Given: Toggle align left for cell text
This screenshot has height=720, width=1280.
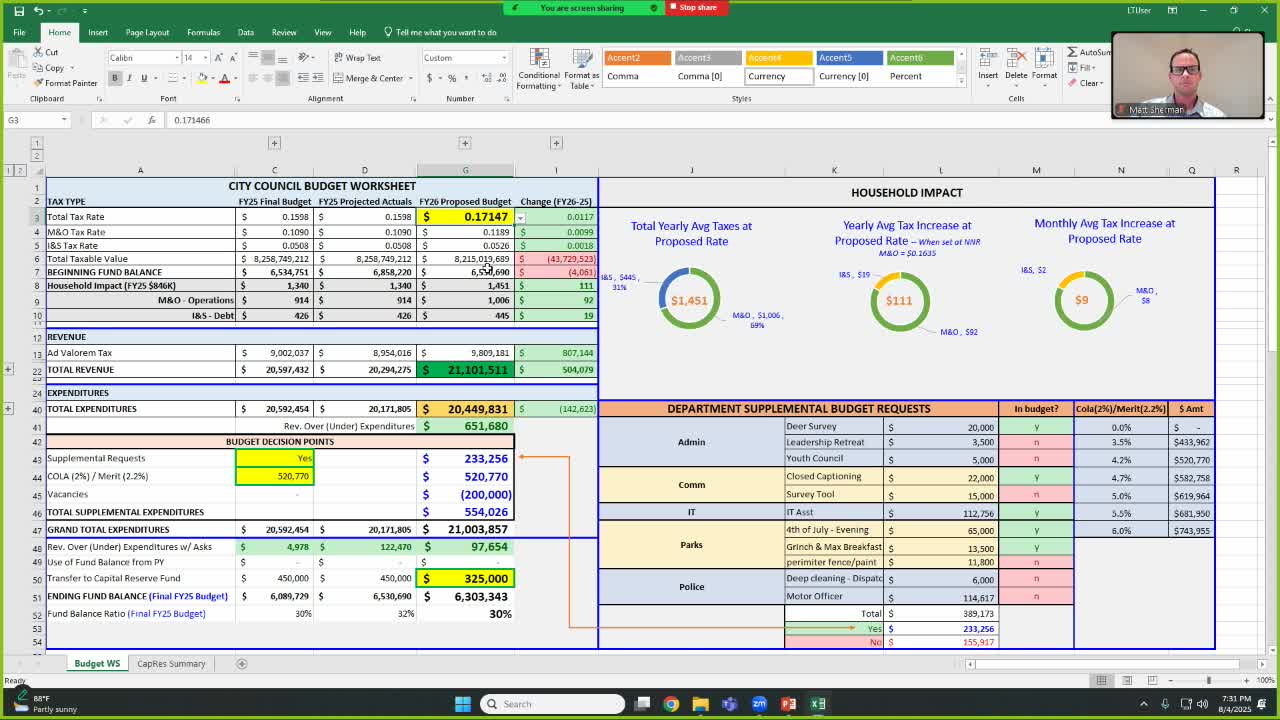Looking at the screenshot, I should [x=254, y=78].
